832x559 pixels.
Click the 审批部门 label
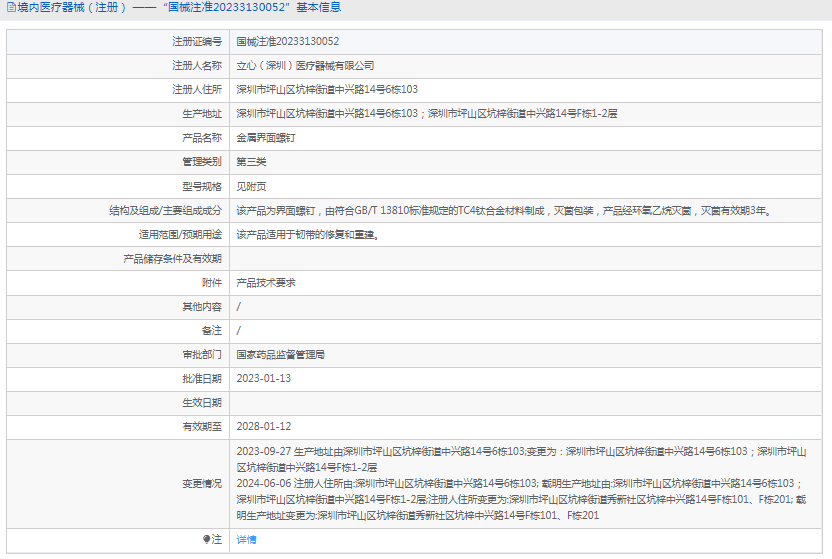[202, 355]
